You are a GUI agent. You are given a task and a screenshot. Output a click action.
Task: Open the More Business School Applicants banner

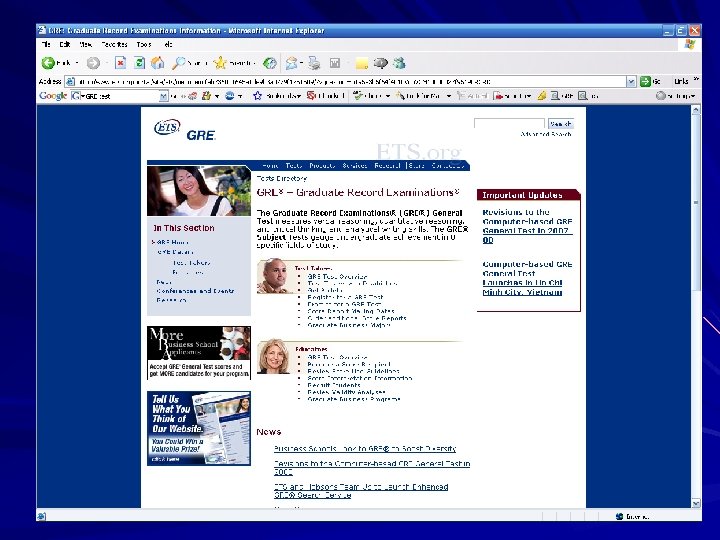(x=199, y=353)
